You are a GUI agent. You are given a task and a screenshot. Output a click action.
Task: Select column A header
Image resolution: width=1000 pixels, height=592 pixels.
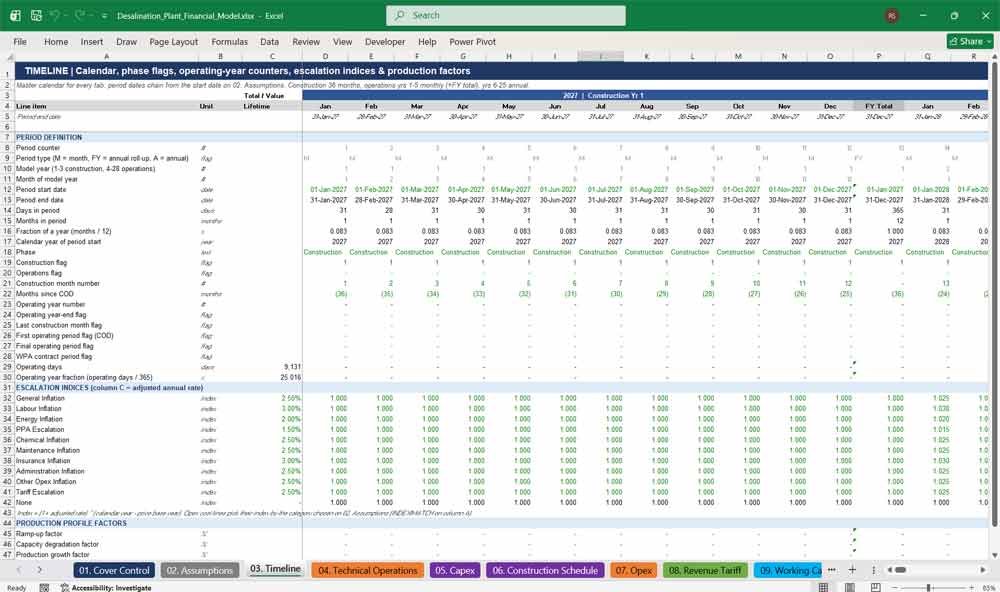pos(106,56)
